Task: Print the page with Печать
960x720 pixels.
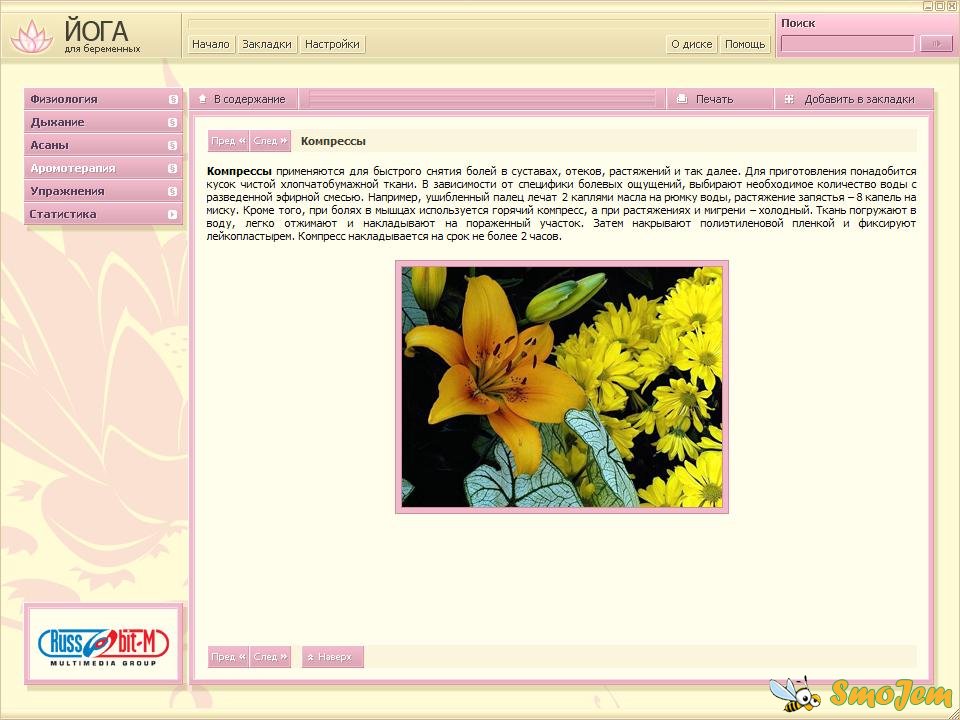Action: 720,99
